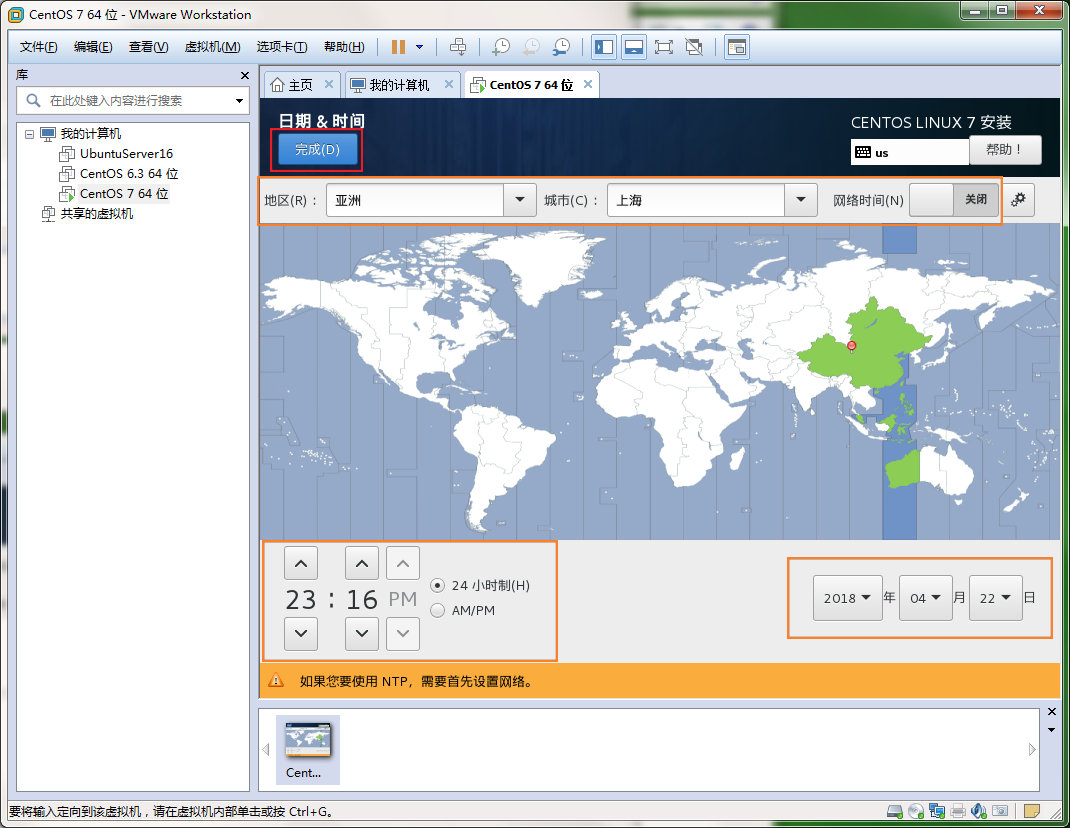Click the Cent... VM thumbnail
This screenshot has width=1070, height=828.
pyautogui.click(x=308, y=750)
